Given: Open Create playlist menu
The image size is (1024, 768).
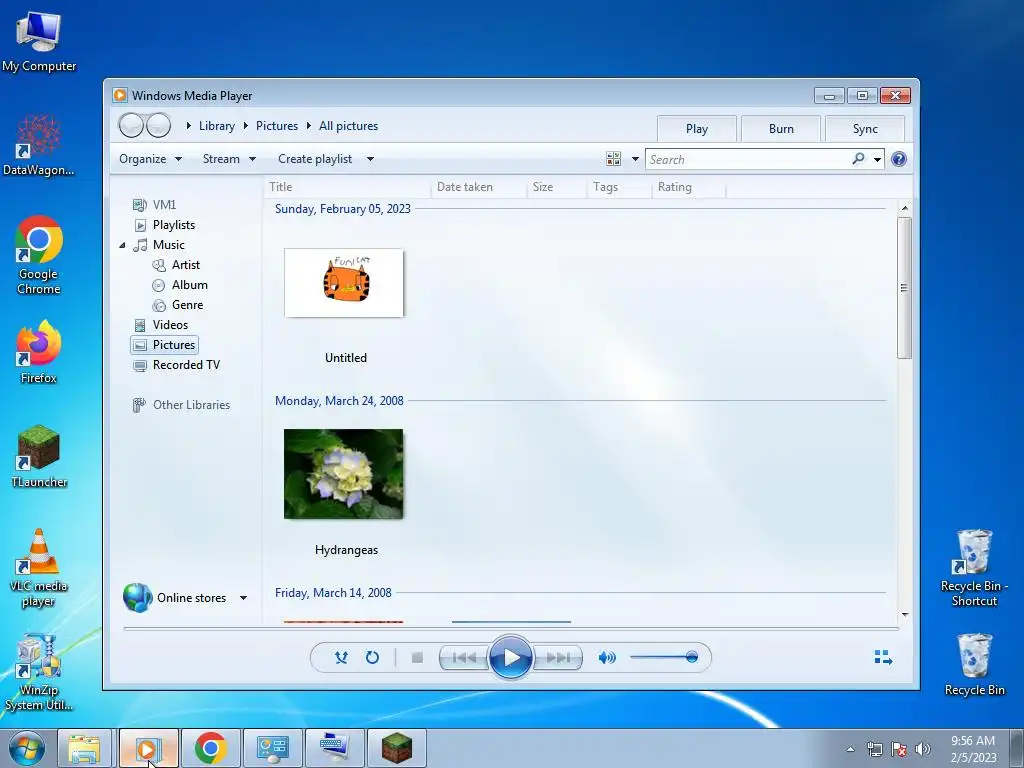Looking at the screenshot, I should click(315, 159).
